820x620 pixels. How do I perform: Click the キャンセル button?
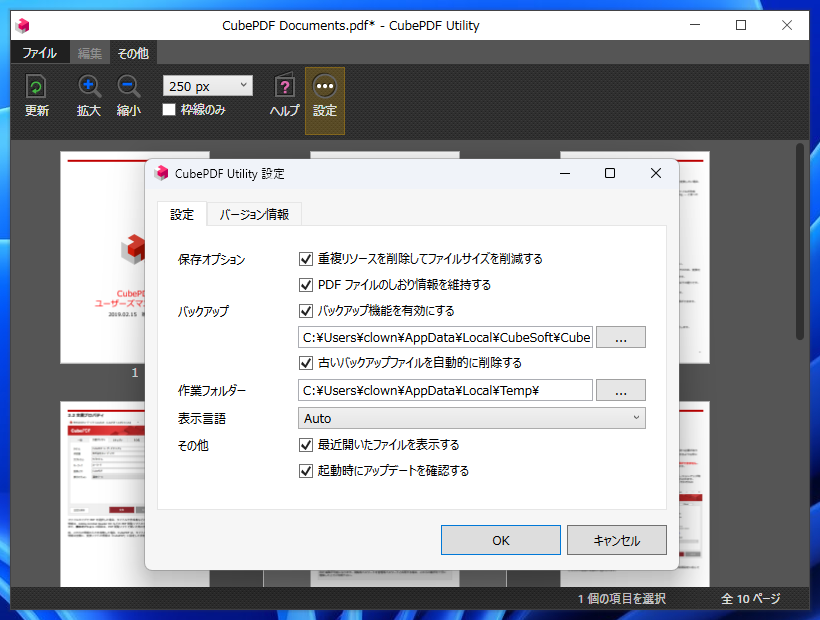click(617, 540)
